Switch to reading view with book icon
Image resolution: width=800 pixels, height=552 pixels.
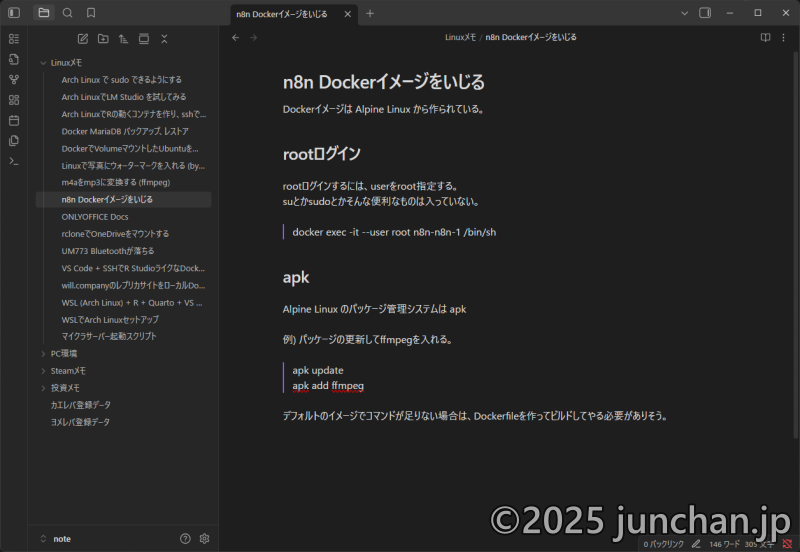pos(765,37)
